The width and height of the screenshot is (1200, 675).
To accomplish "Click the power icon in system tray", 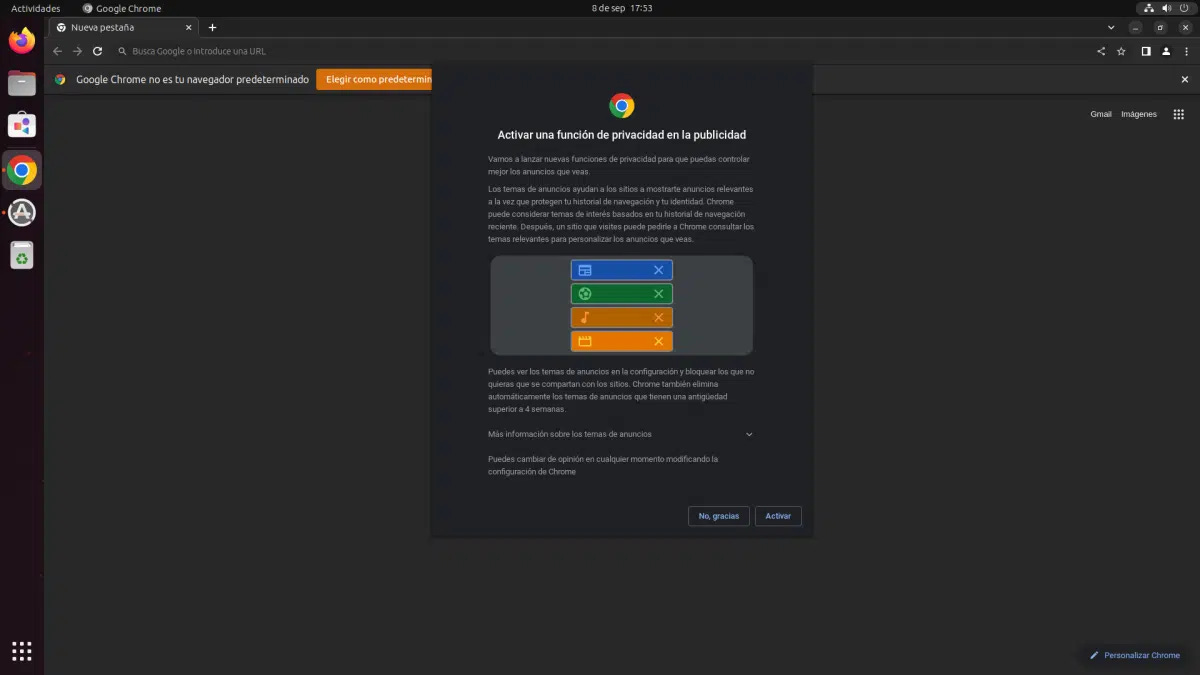I will click(1184, 8).
